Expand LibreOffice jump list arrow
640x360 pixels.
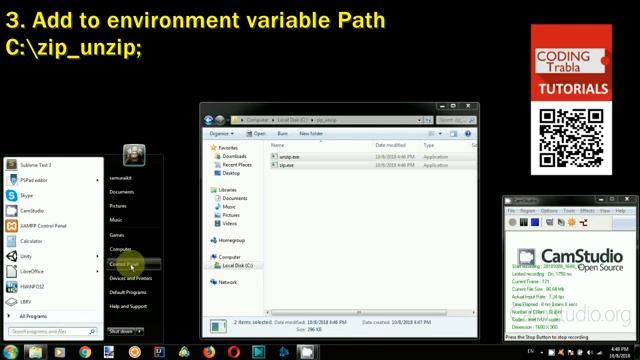click(97, 271)
